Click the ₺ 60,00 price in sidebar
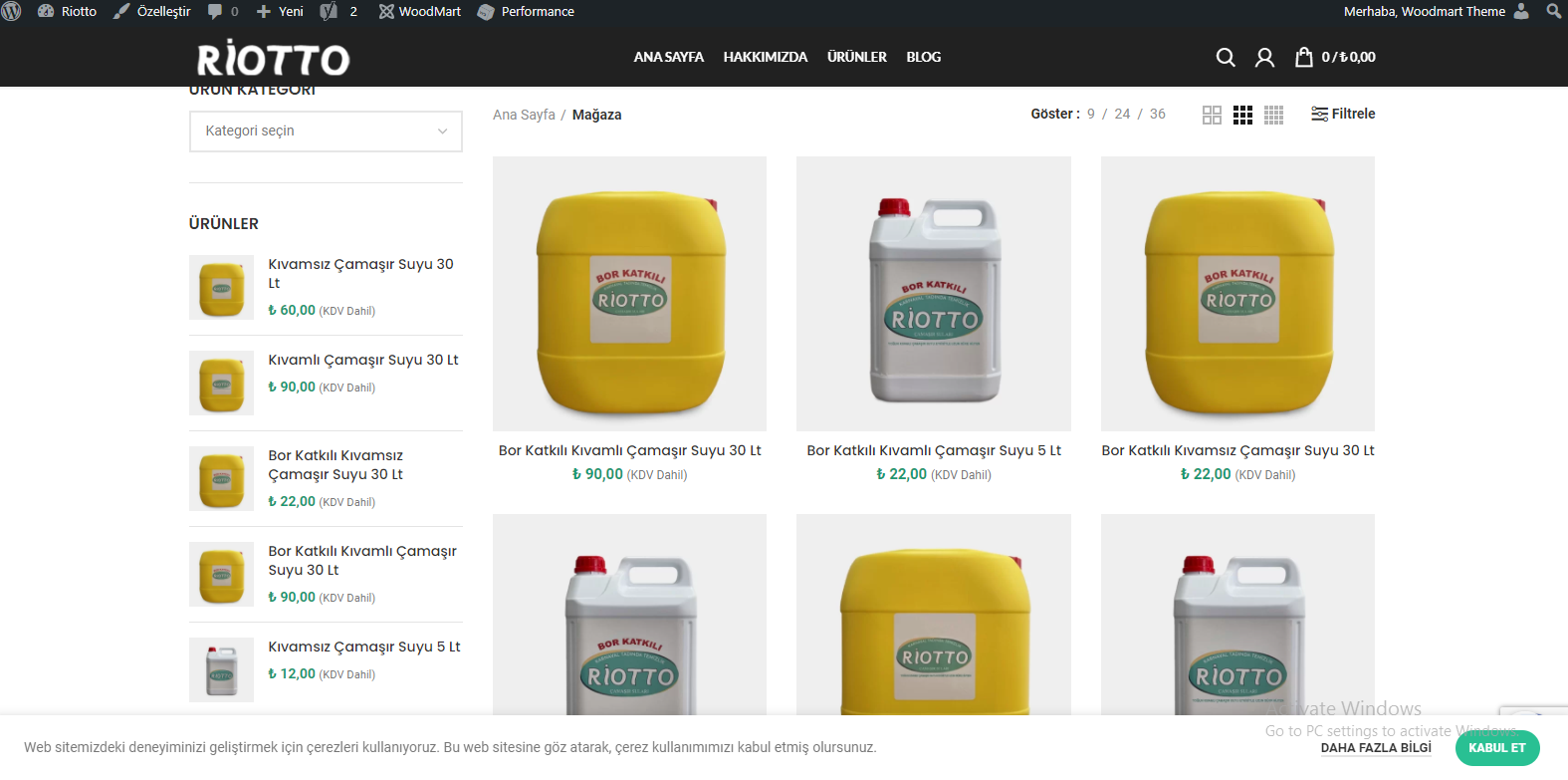 (x=292, y=310)
